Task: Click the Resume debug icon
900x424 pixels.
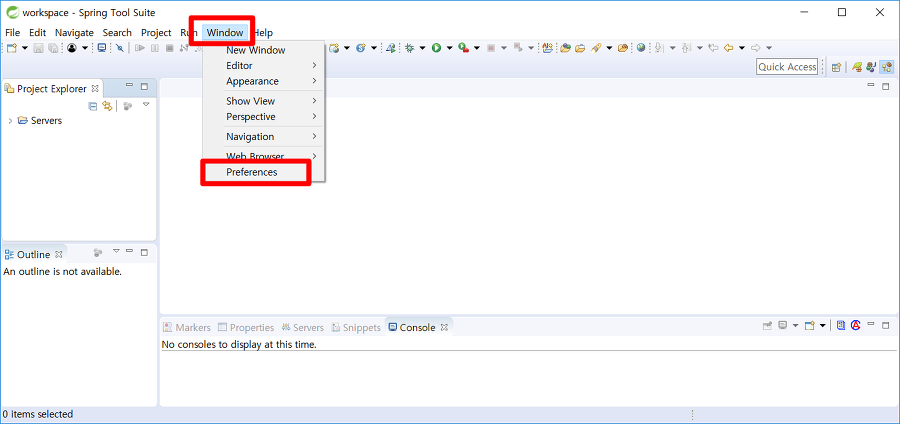Action: tap(139, 48)
